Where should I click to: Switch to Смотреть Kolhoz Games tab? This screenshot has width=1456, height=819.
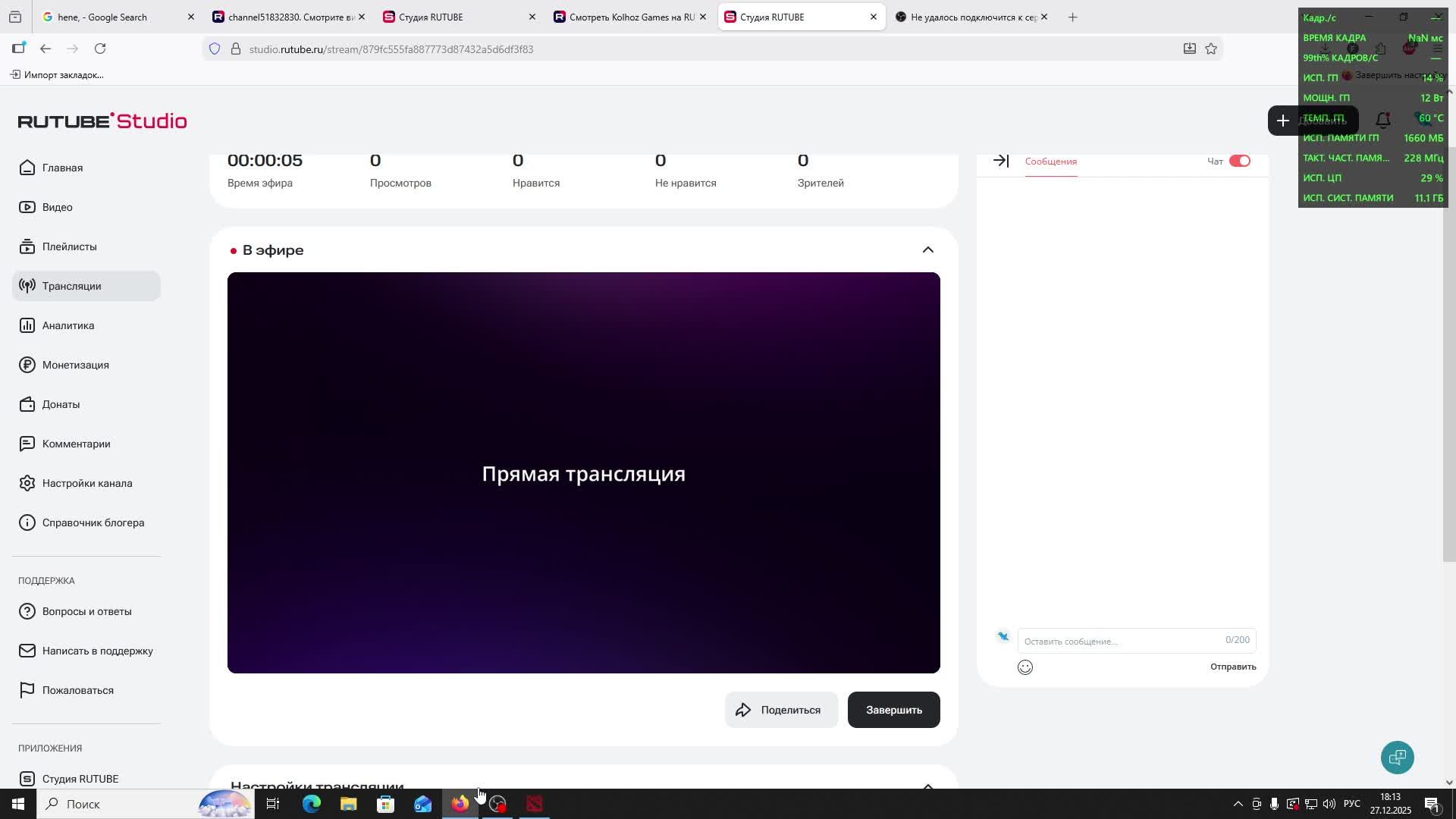click(x=631, y=17)
